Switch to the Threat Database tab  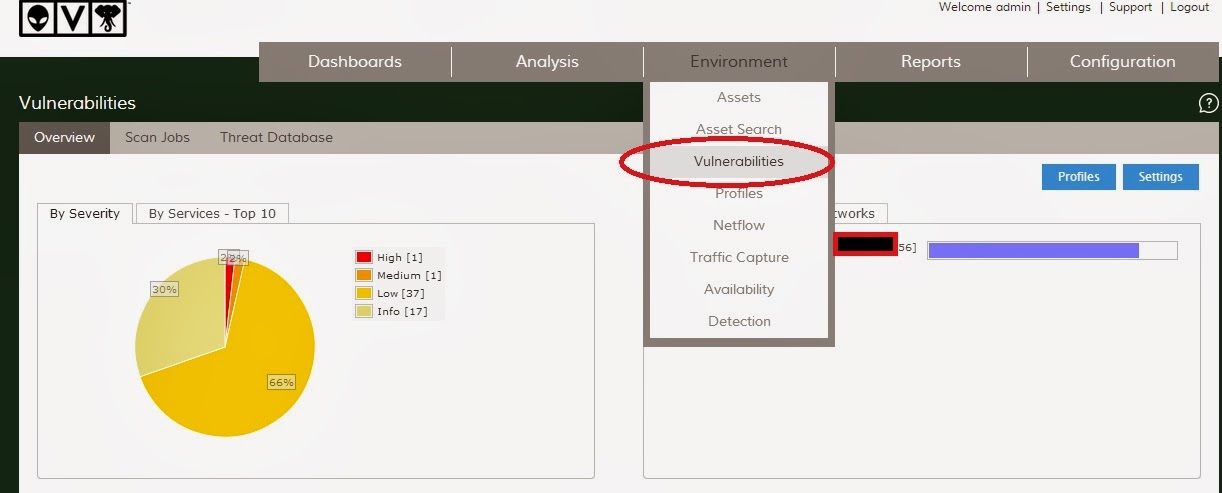click(276, 138)
